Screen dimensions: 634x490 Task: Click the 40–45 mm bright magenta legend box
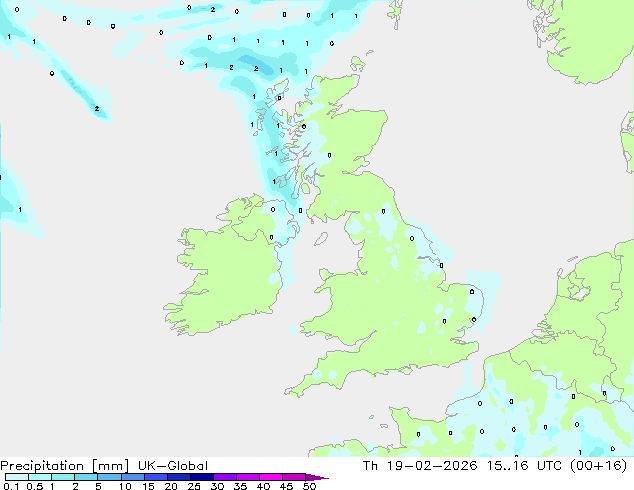click(271, 477)
